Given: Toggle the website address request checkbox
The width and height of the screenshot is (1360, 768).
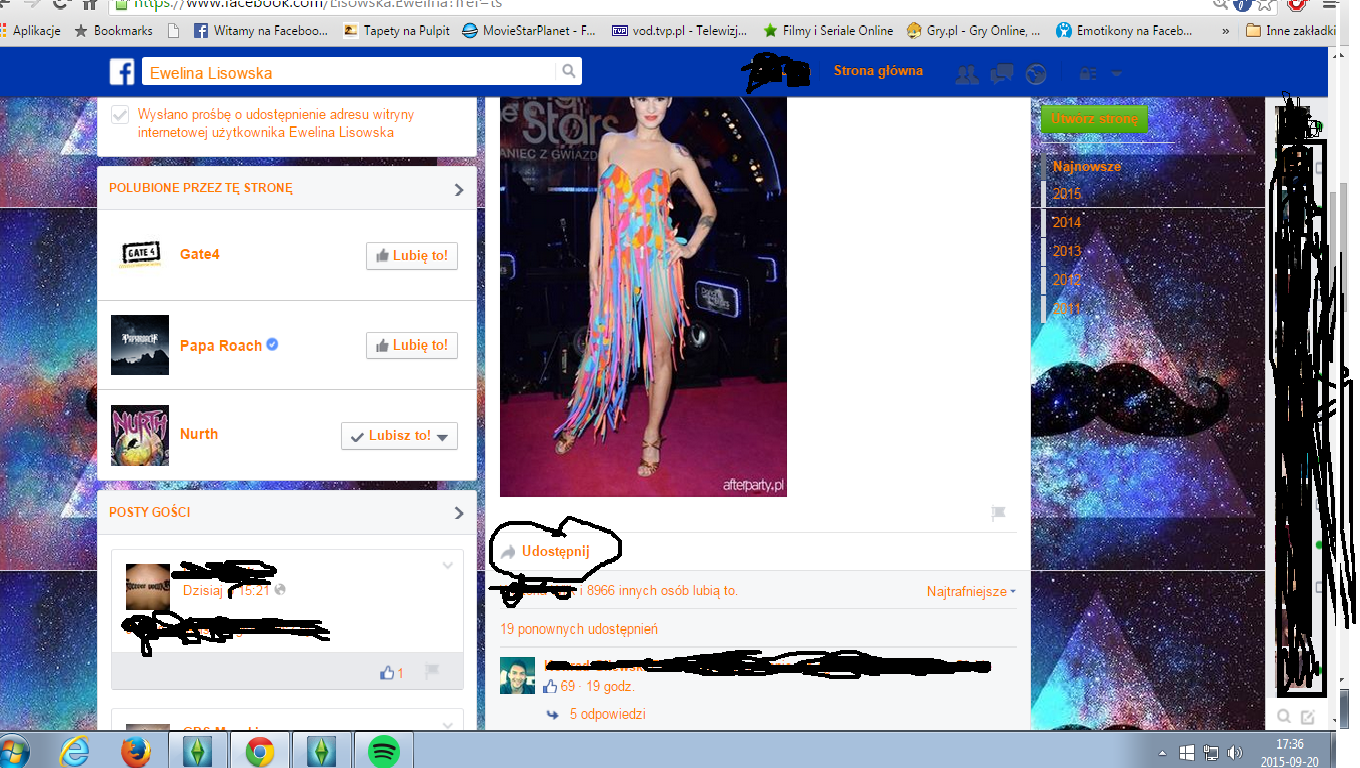Looking at the screenshot, I should (120, 115).
